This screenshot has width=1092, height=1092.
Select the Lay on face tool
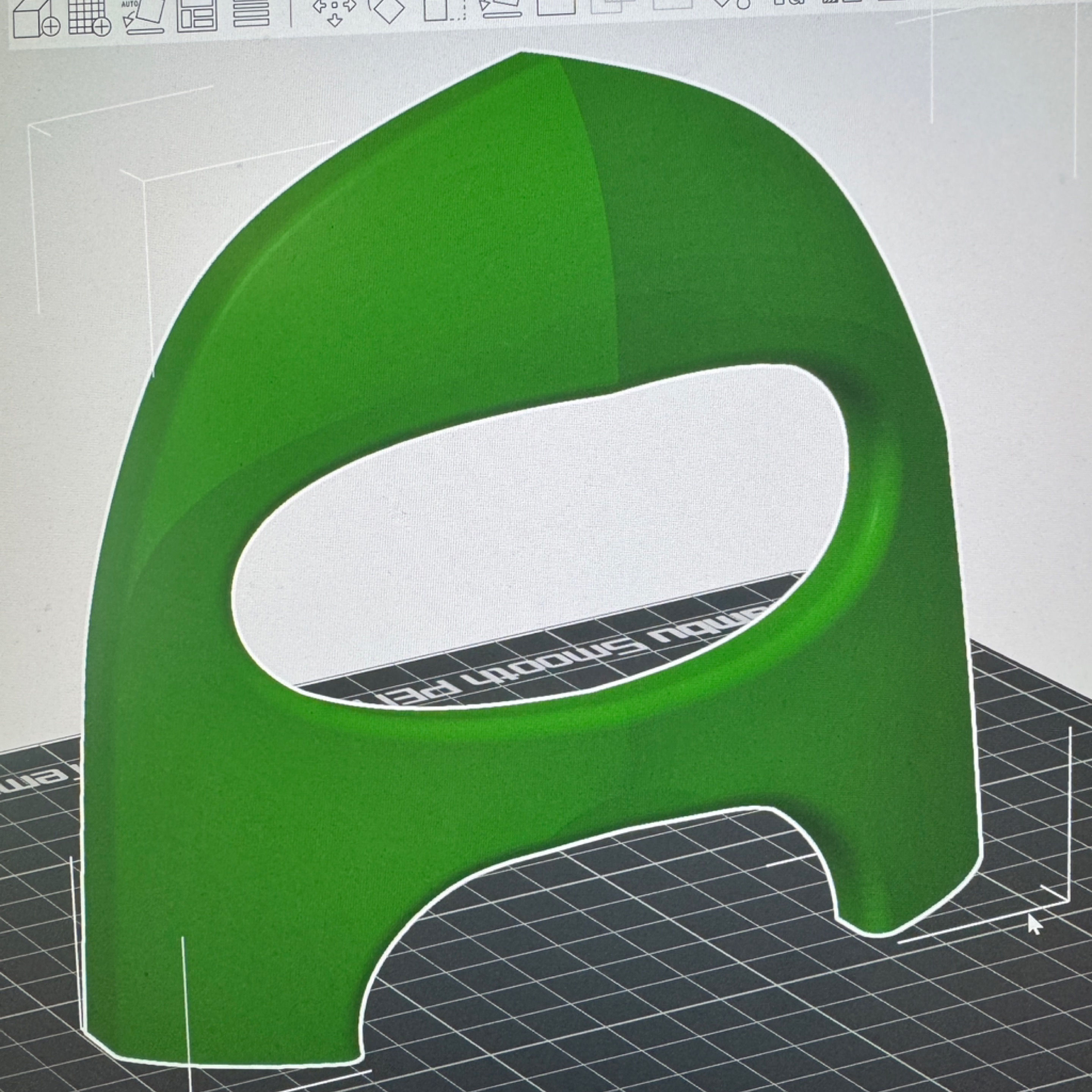(x=501, y=8)
